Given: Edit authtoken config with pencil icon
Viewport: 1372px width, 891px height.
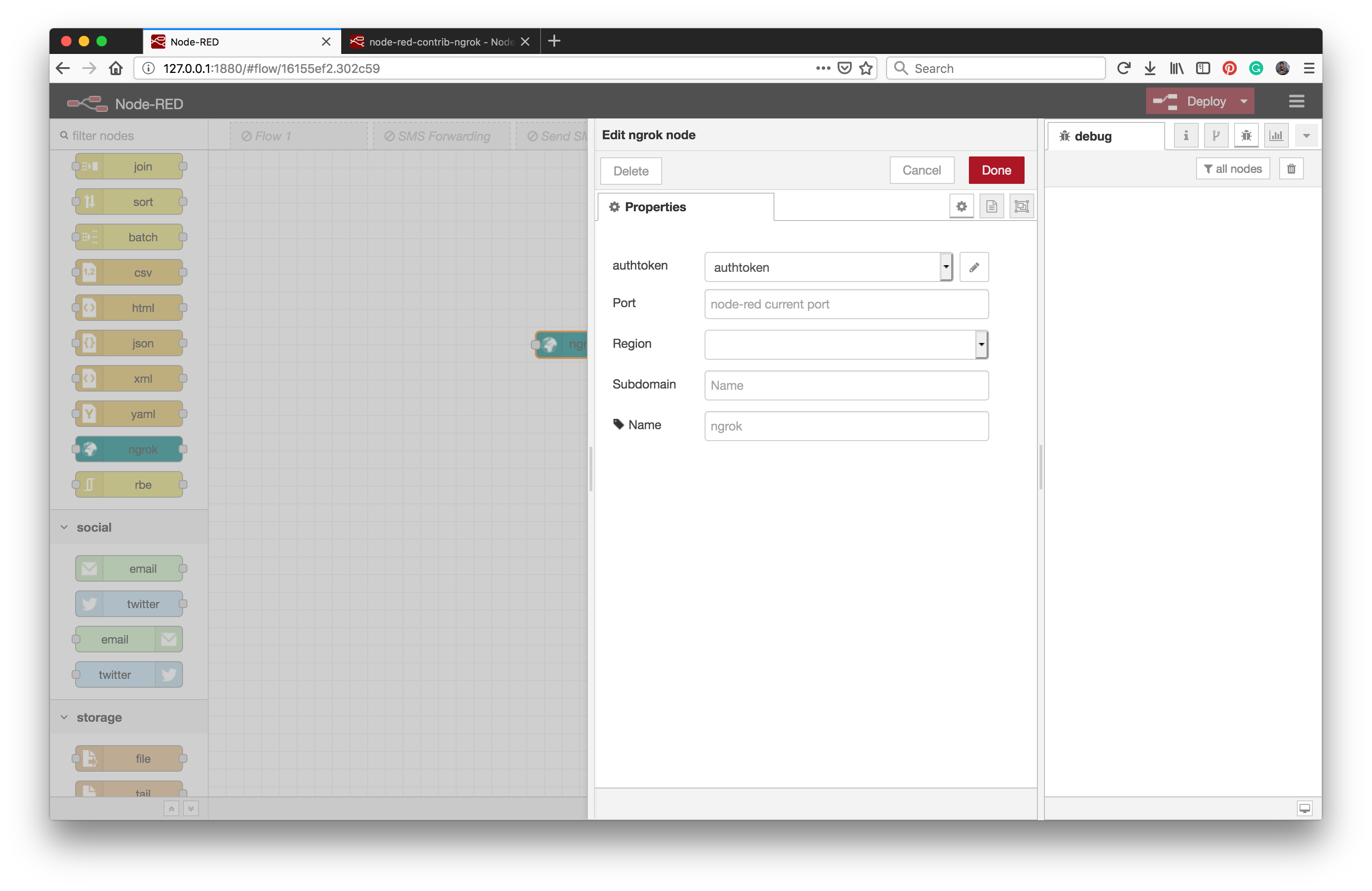Looking at the screenshot, I should click(974, 267).
